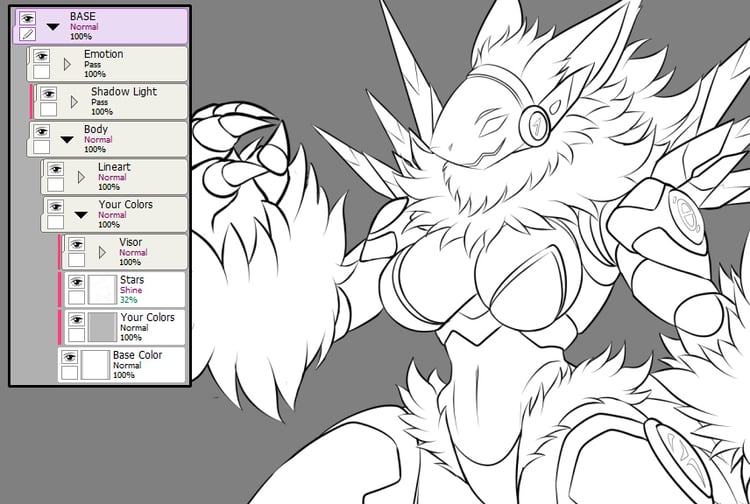Toggle eye icon of Your Colors folder
750x504 pixels.
[55, 207]
